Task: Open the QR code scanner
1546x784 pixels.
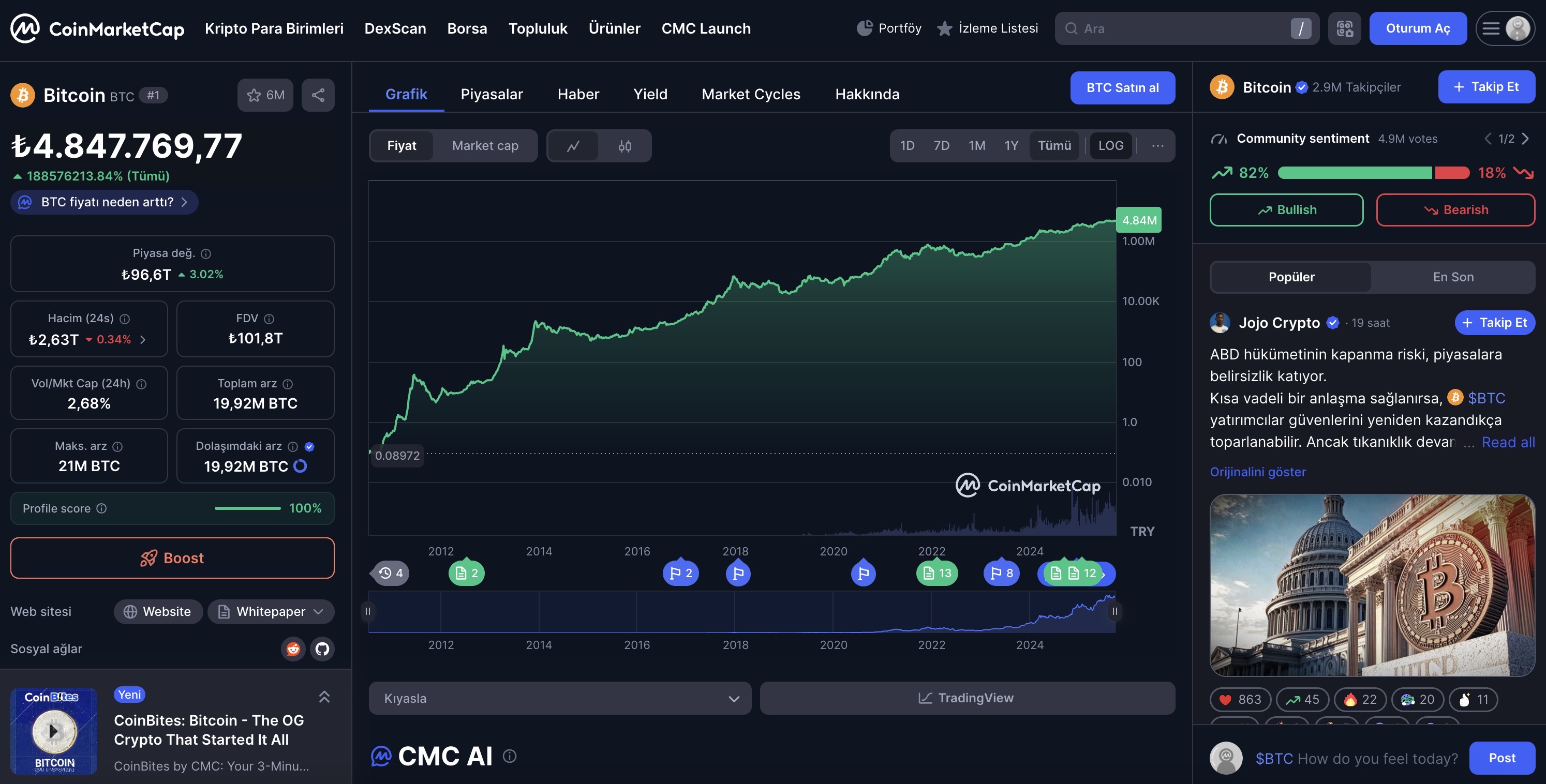Action: click(1344, 27)
